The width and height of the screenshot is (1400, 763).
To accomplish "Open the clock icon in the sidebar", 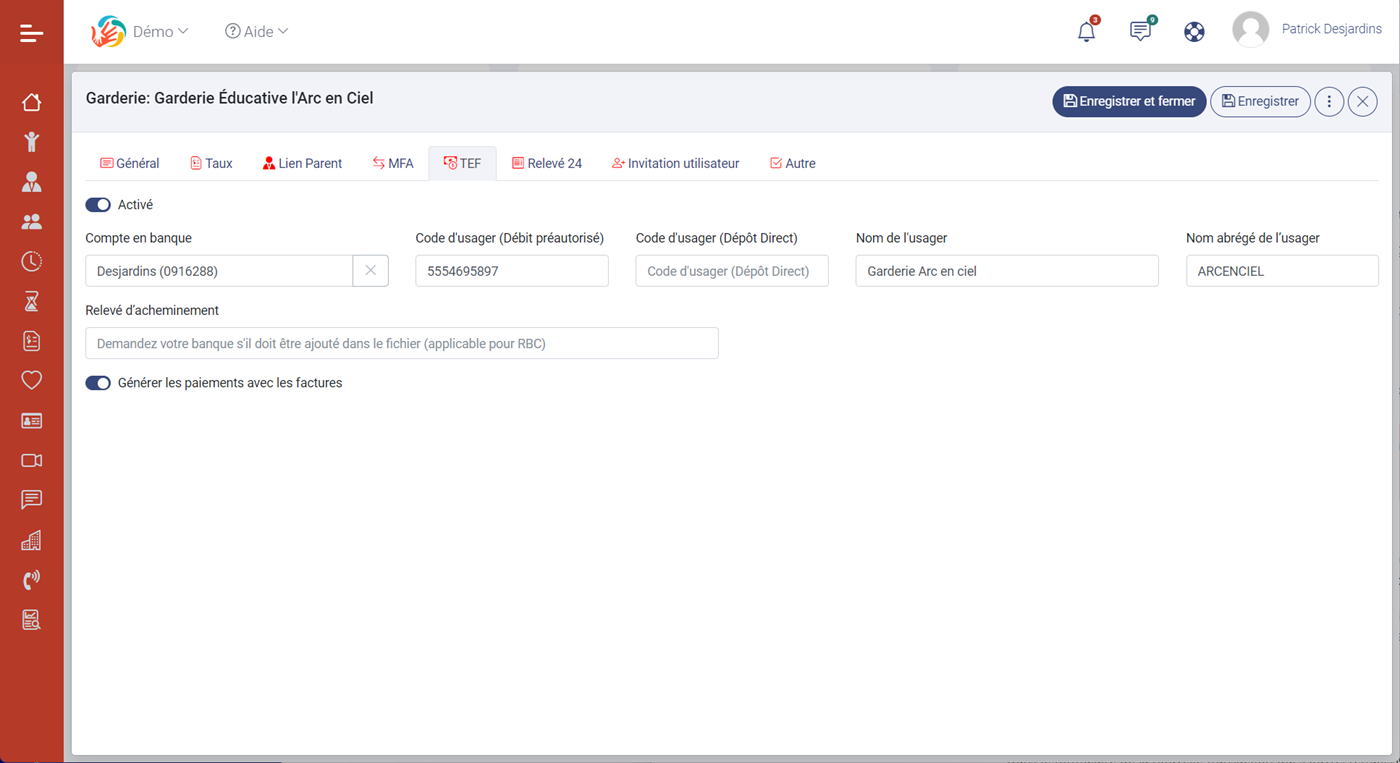I will (x=31, y=261).
